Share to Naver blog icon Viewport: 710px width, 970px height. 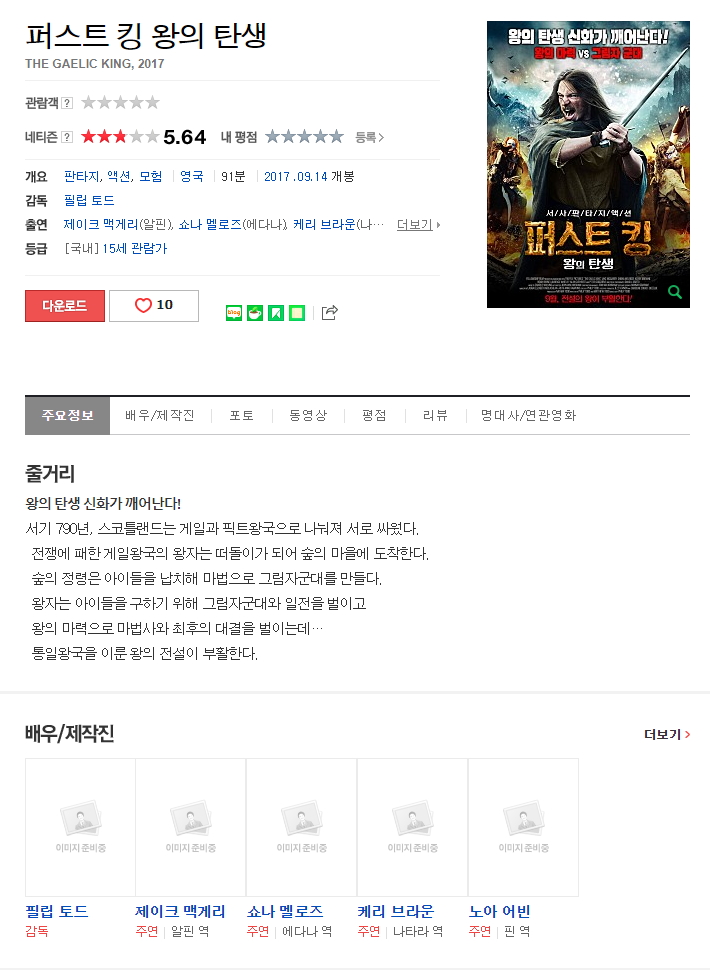click(x=234, y=313)
